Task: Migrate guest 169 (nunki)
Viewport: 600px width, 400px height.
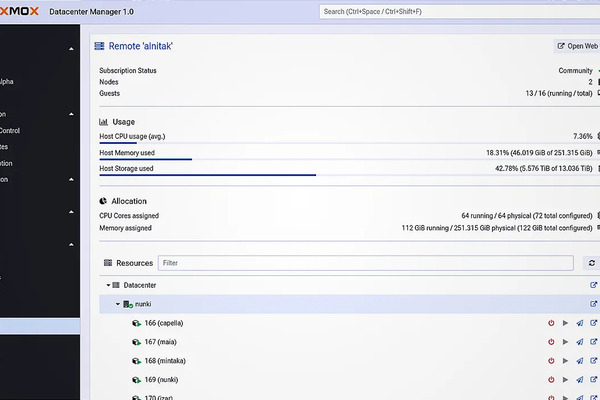Action: click(580, 380)
